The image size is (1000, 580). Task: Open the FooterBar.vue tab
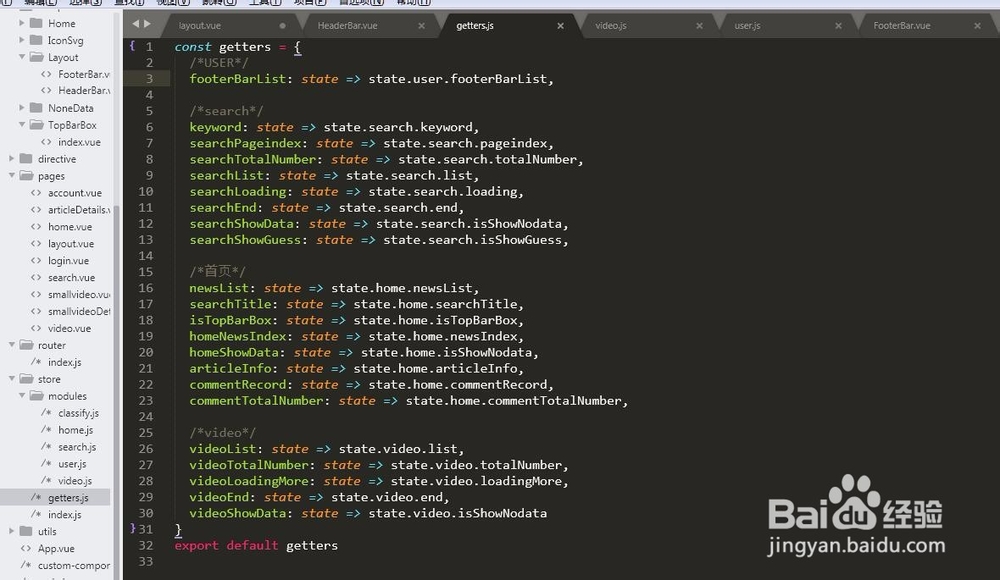(x=902, y=26)
